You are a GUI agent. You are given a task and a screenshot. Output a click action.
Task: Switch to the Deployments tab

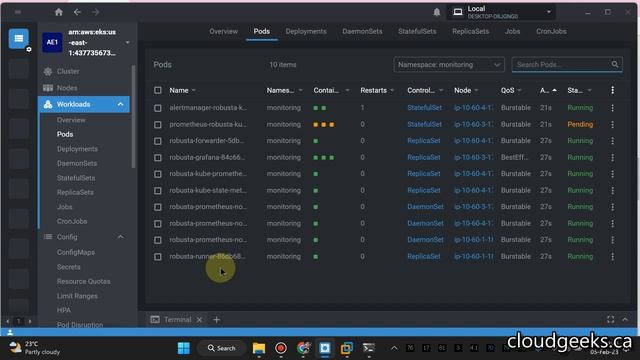306,31
